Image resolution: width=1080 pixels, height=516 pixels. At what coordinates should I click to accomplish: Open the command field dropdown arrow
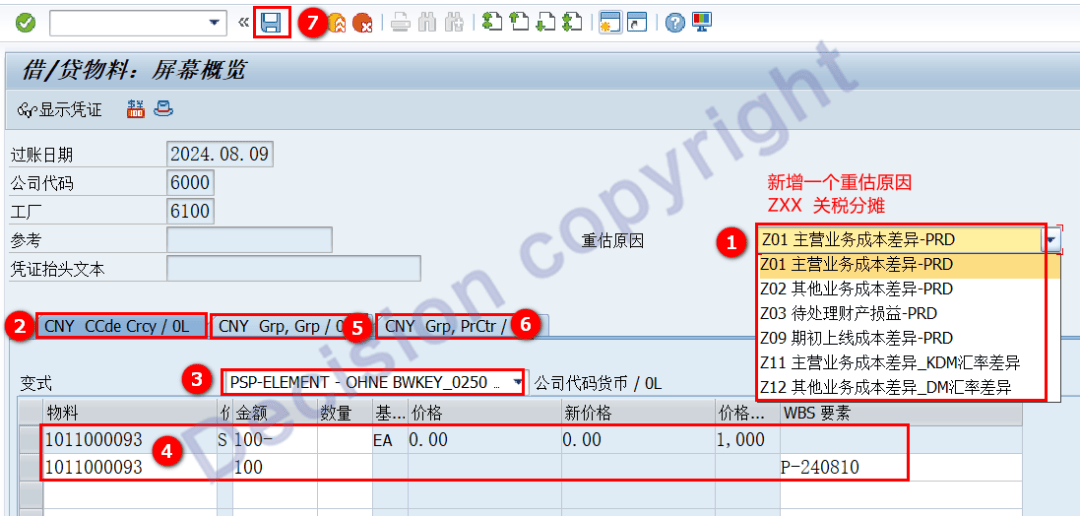(x=215, y=22)
